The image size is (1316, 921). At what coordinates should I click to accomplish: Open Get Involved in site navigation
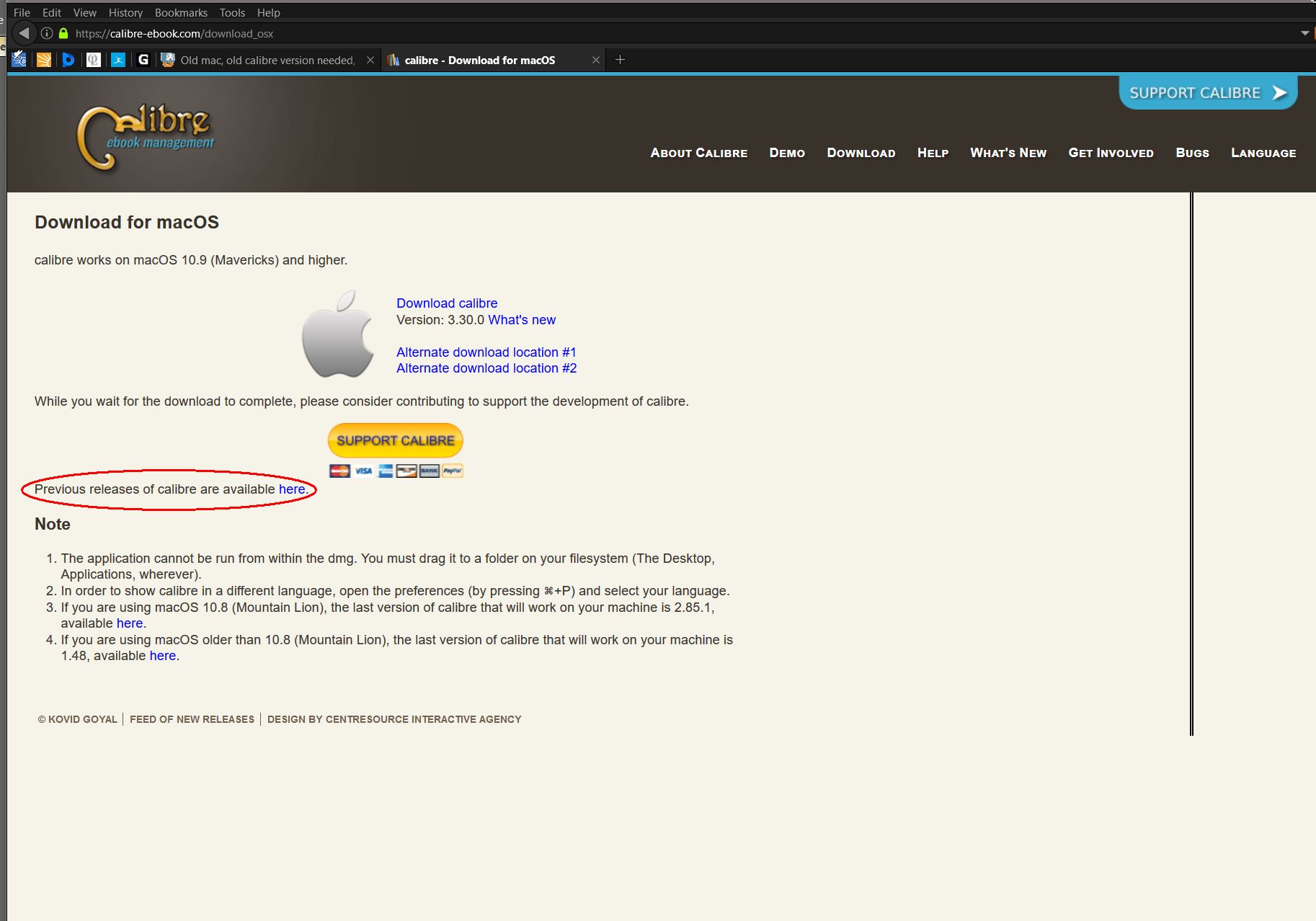(1111, 153)
